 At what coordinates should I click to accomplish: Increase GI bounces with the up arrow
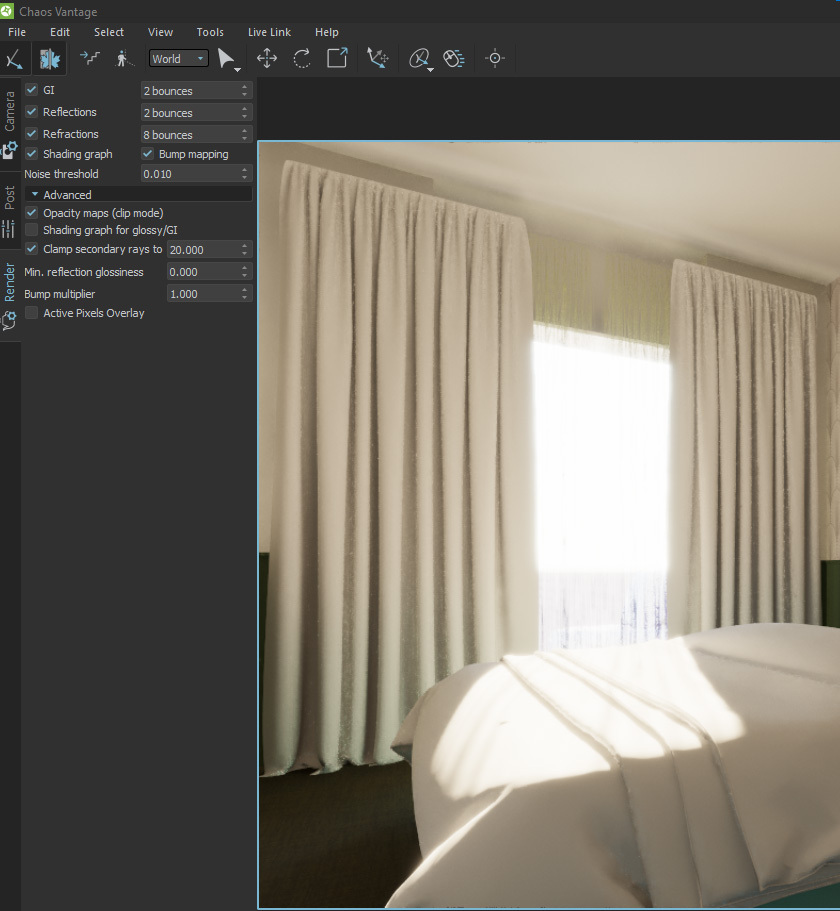pyautogui.click(x=245, y=87)
